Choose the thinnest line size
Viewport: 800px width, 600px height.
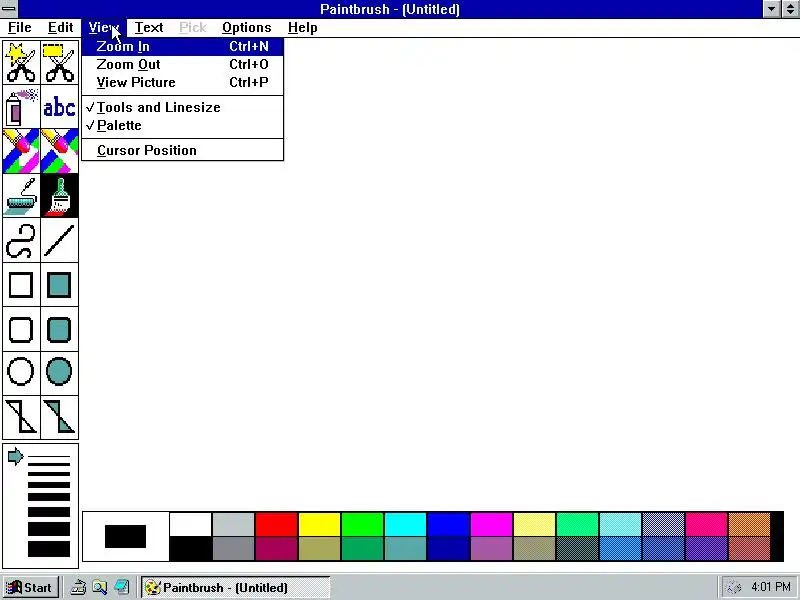(x=49, y=457)
